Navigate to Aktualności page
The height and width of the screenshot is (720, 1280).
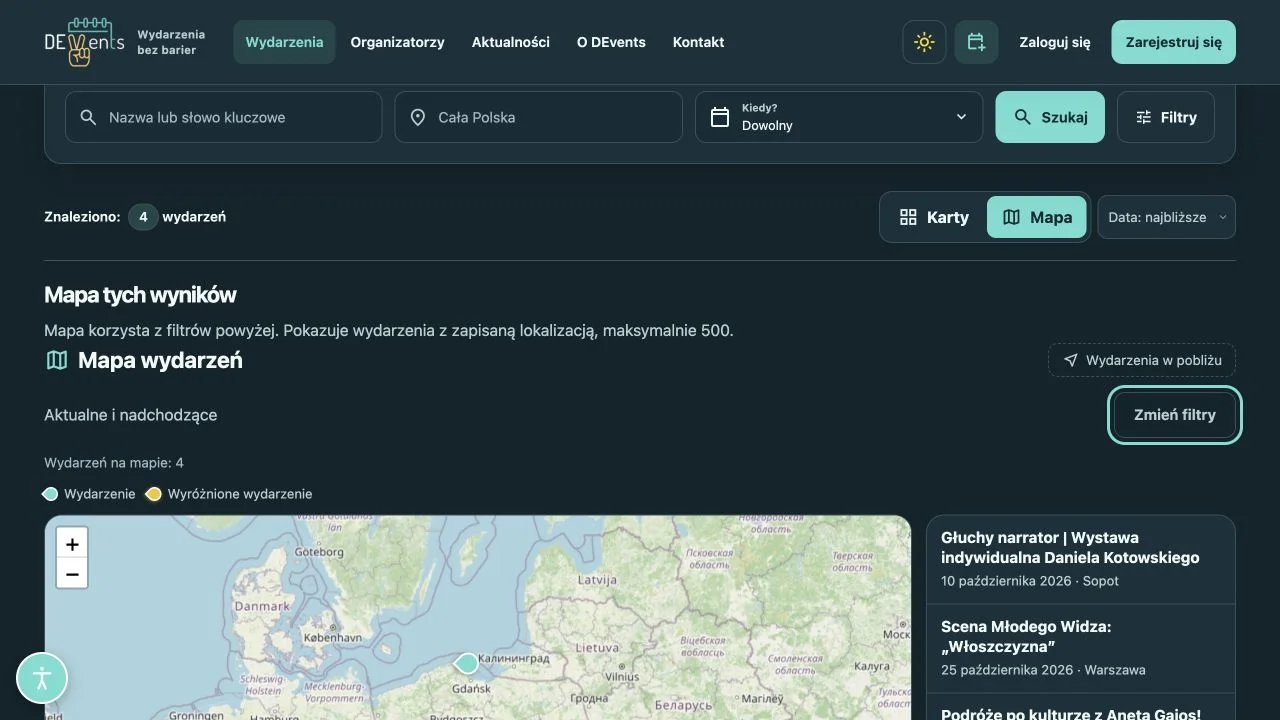(511, 42)
